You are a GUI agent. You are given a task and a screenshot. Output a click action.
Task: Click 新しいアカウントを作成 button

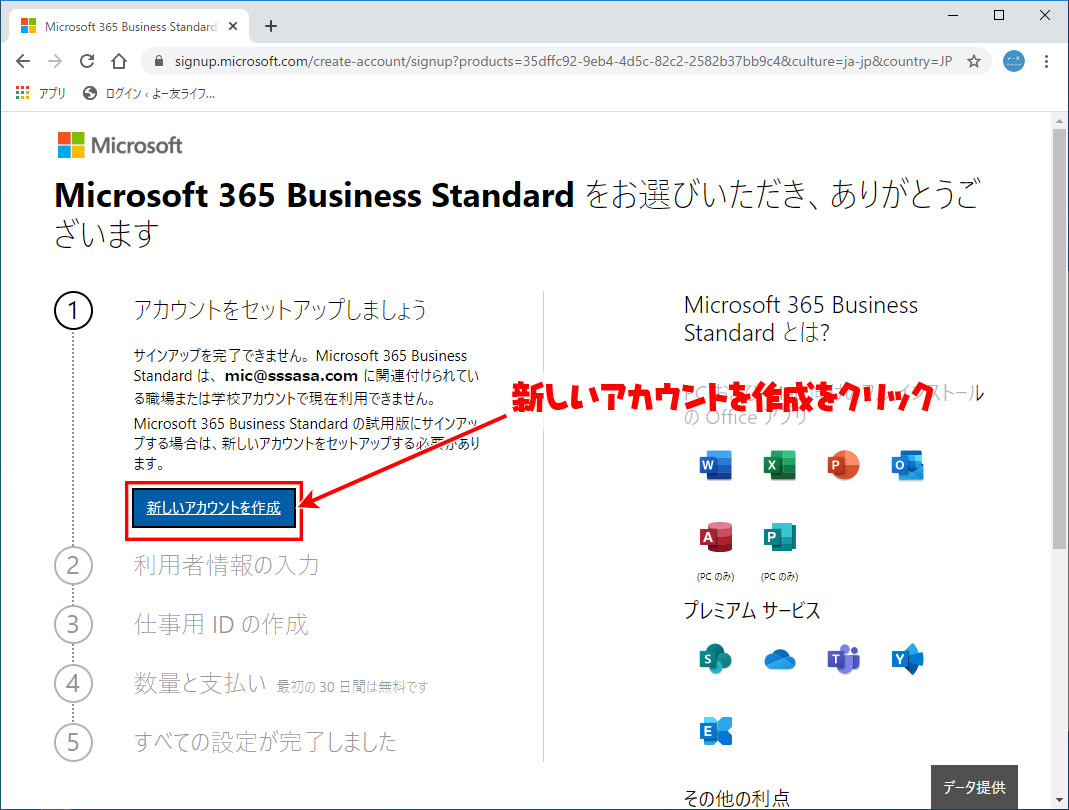tap(213, 508)
